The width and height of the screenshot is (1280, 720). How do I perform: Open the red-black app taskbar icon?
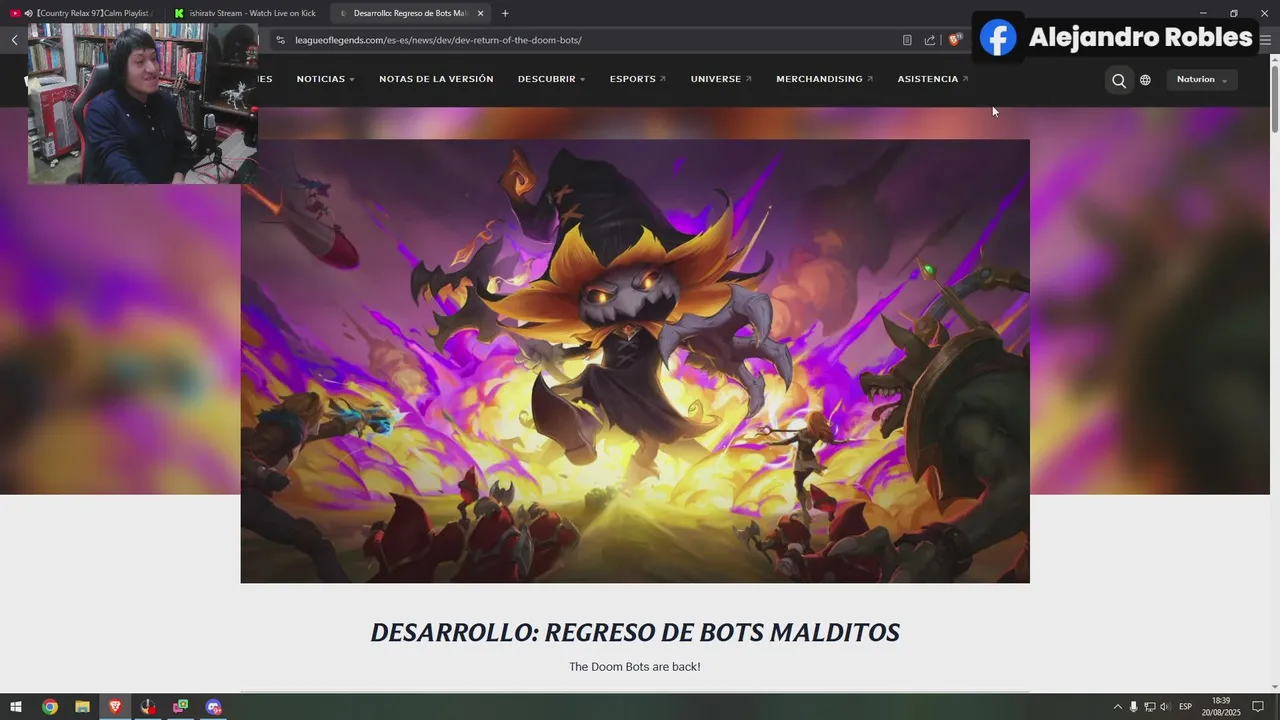coord(148,707)
